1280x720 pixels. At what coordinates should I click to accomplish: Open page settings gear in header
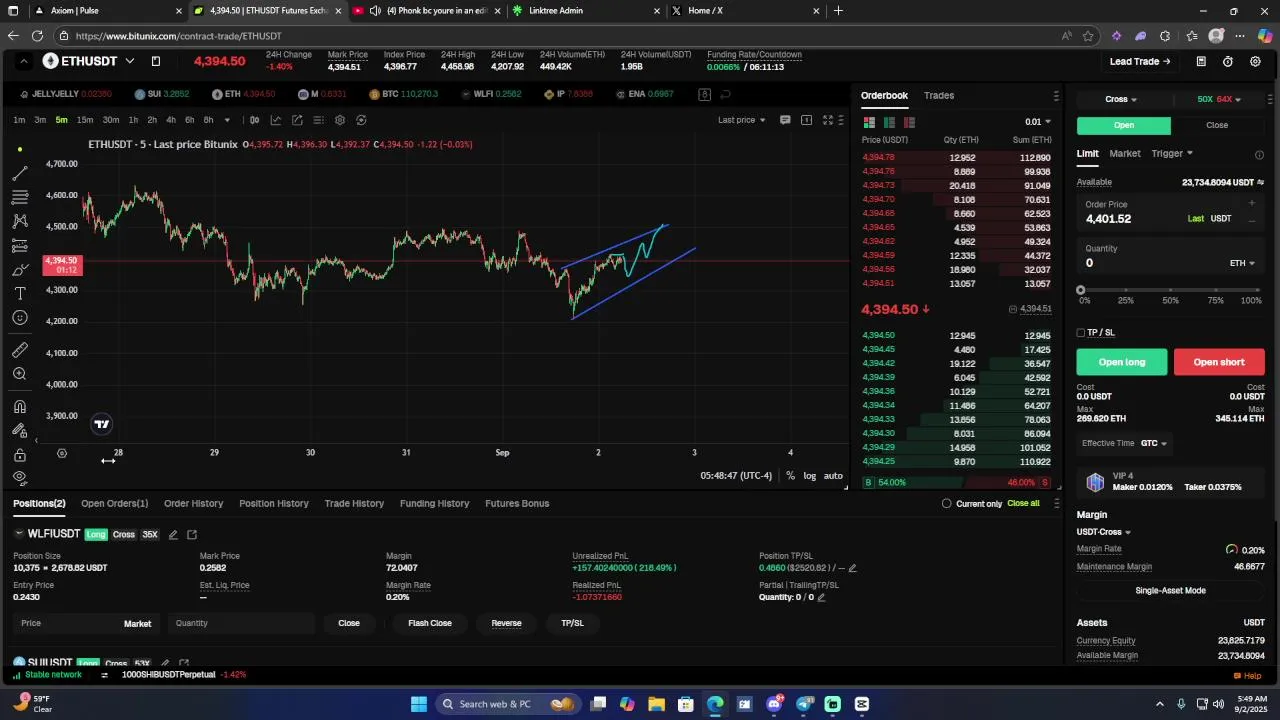click(x=1256, y=61)
